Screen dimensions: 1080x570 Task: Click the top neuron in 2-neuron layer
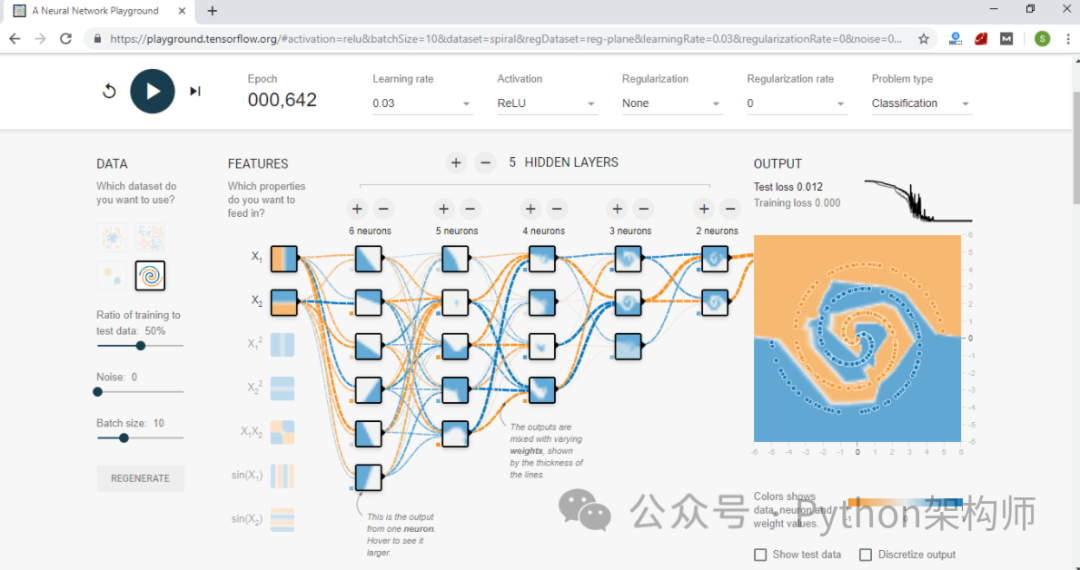click(x=715, y=259)
